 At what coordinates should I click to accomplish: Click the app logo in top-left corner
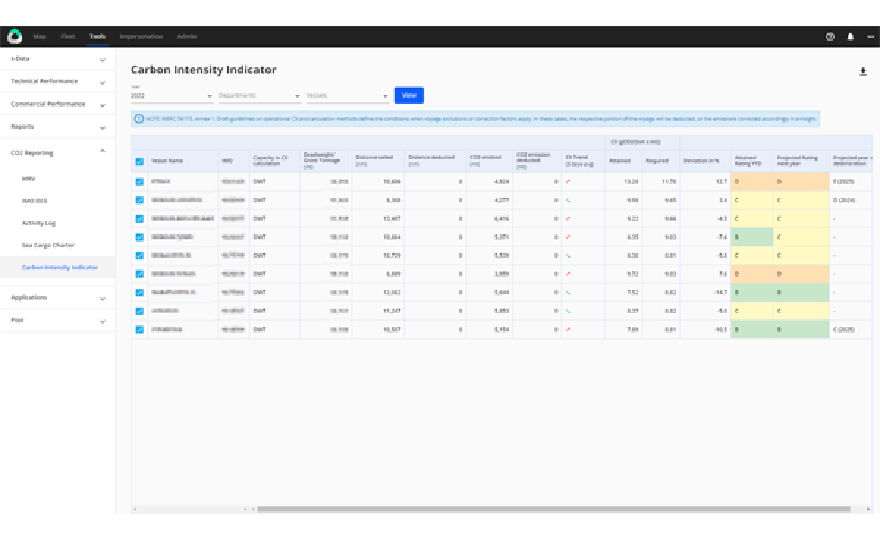pos(14,37)
